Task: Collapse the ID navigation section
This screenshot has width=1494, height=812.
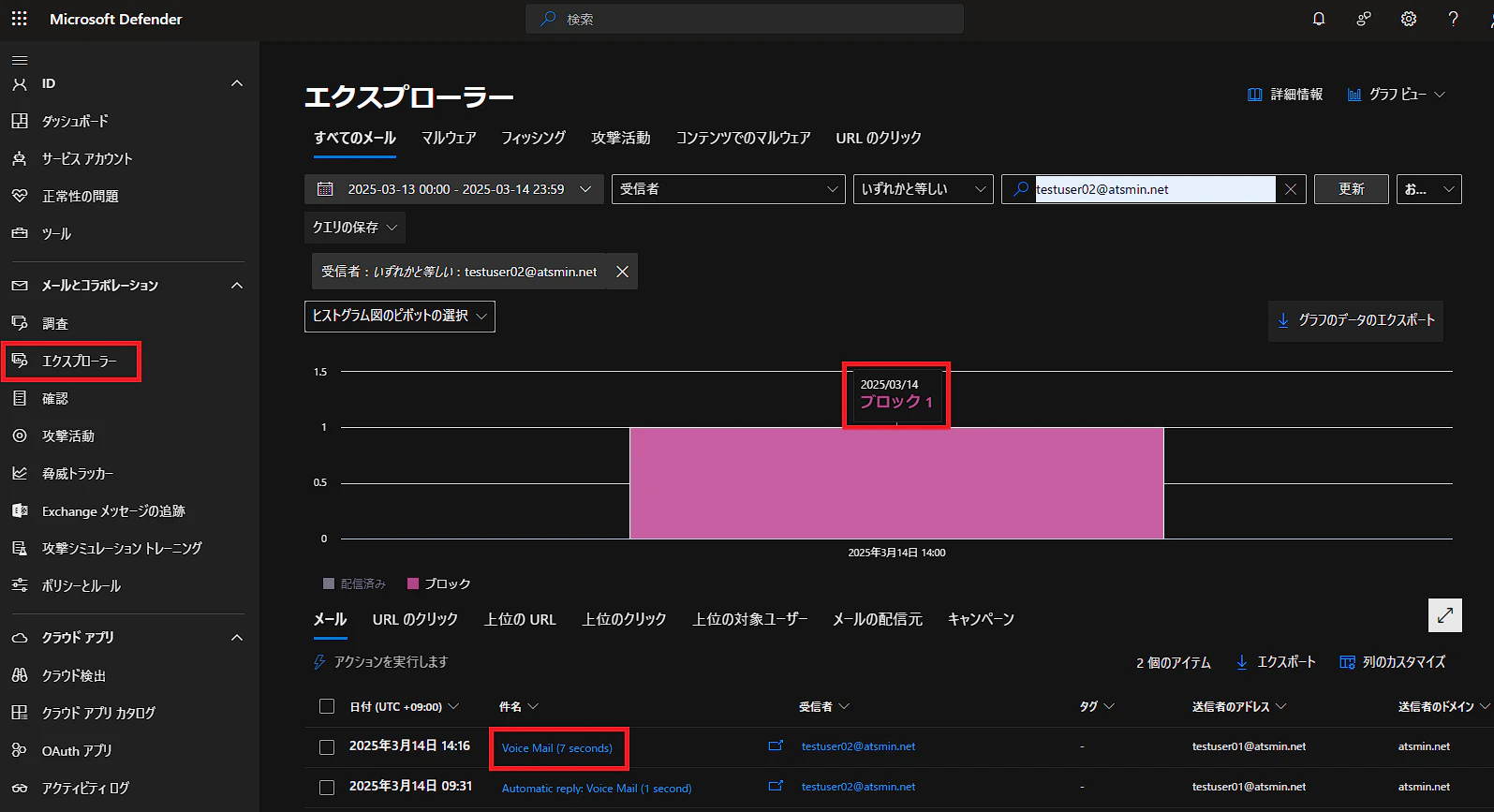Action: tap(237, 83)
